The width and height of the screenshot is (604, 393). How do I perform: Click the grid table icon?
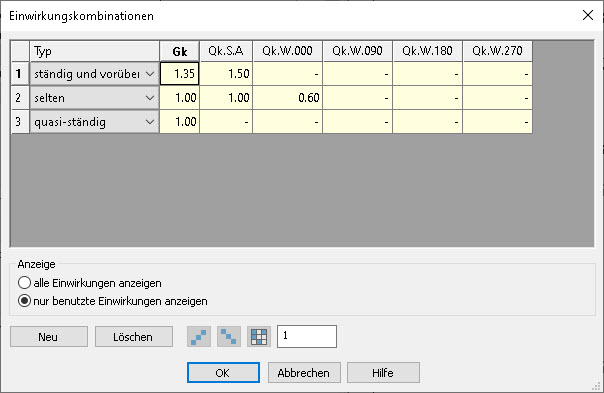click(259, 337)
